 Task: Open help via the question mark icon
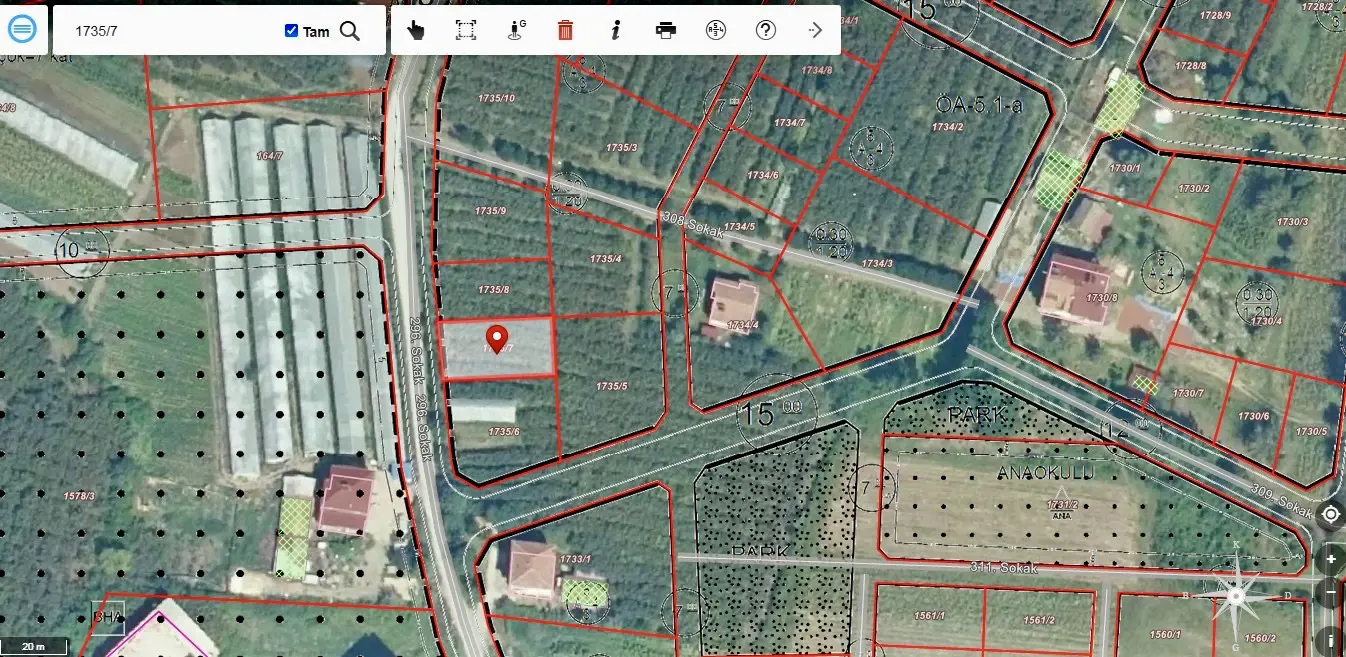(766, 30)
